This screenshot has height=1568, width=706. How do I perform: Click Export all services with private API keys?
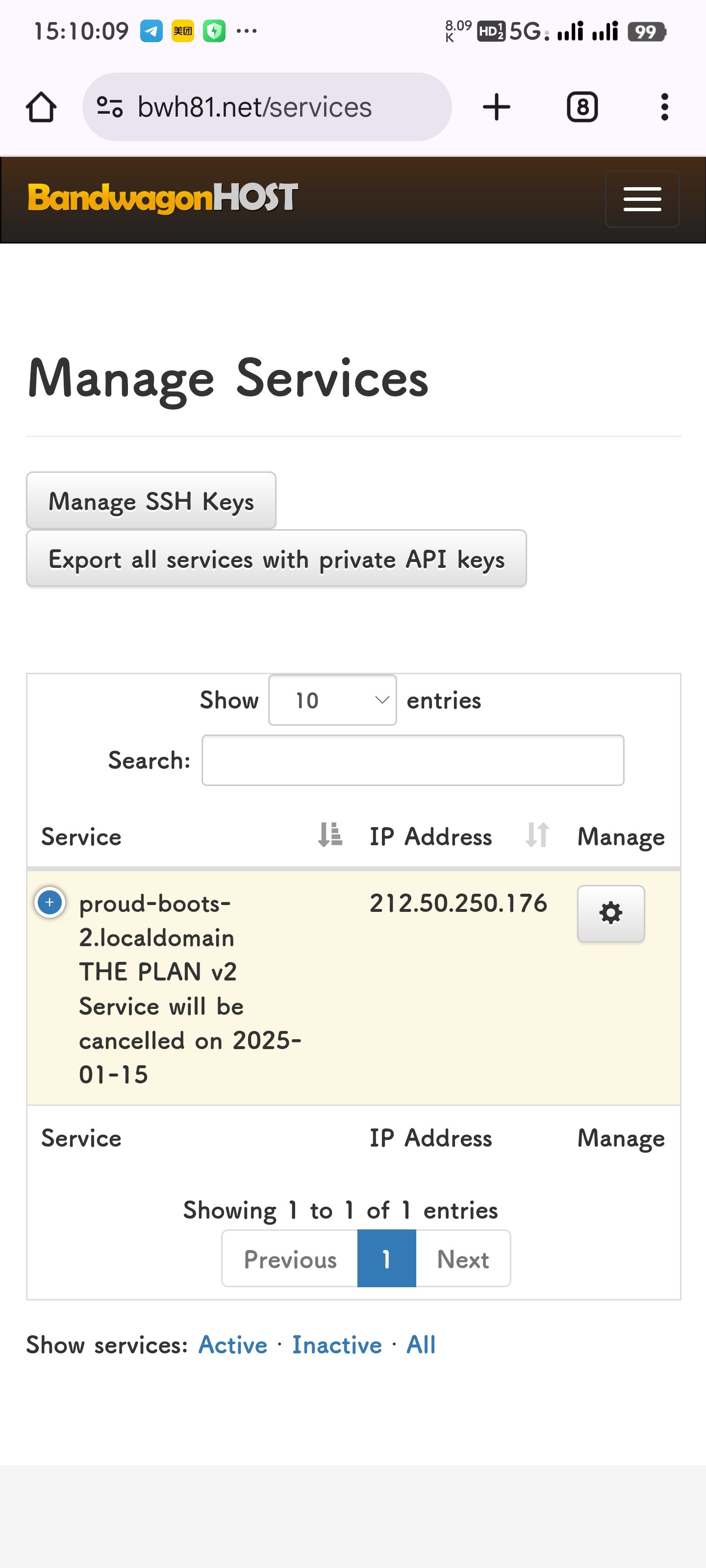[x=277, y=558]
